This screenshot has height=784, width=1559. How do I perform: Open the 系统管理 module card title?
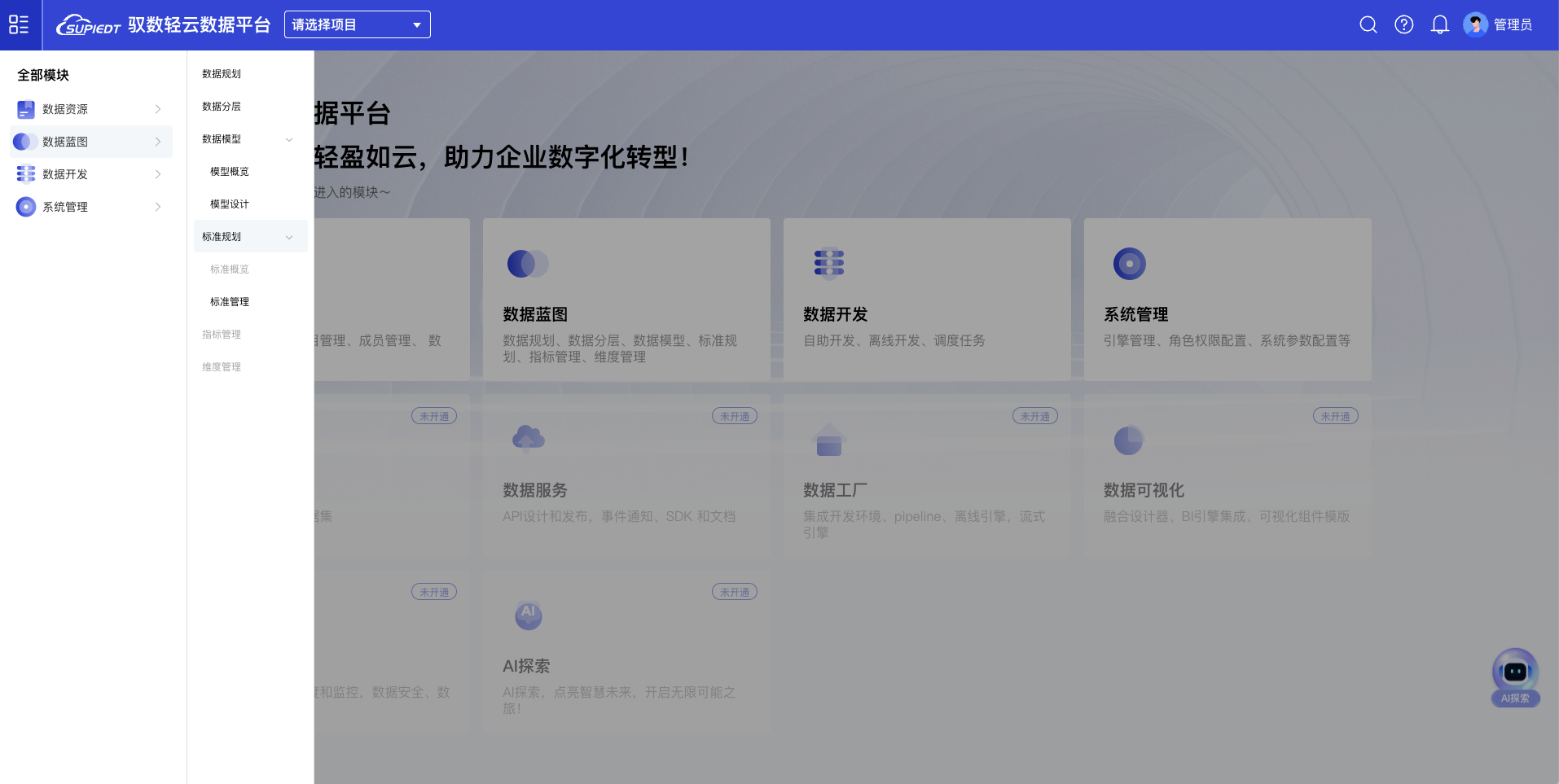(x=1136, y=314)
